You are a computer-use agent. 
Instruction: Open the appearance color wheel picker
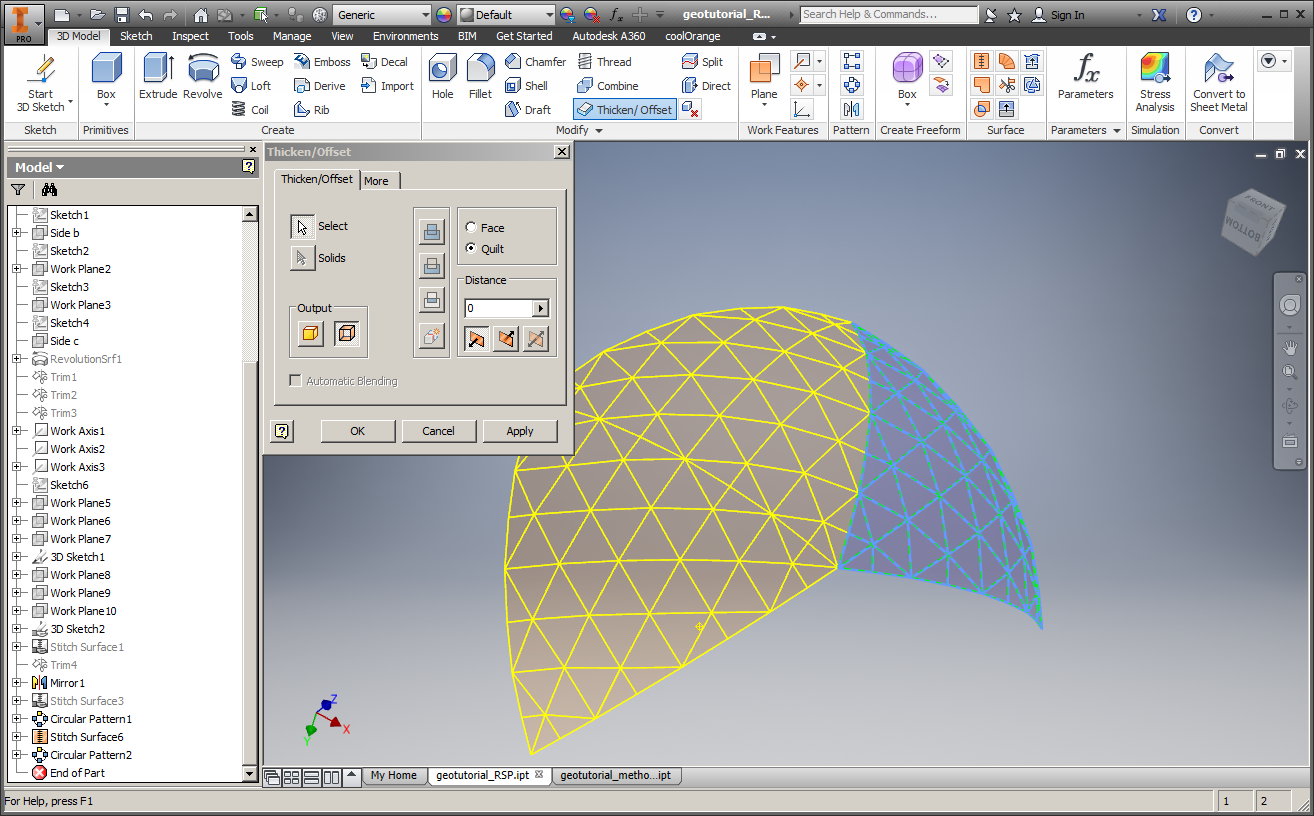tap(444, 15)
